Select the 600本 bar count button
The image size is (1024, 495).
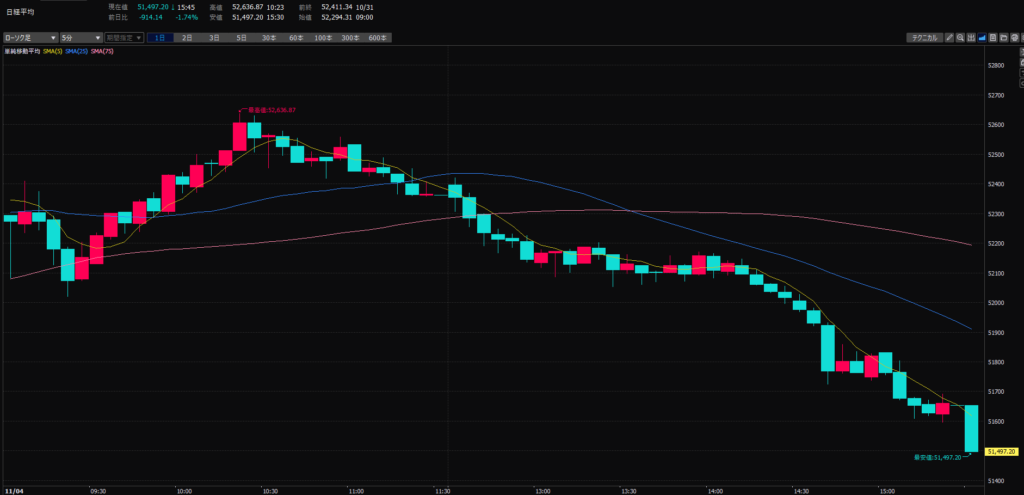coord(377,37)
